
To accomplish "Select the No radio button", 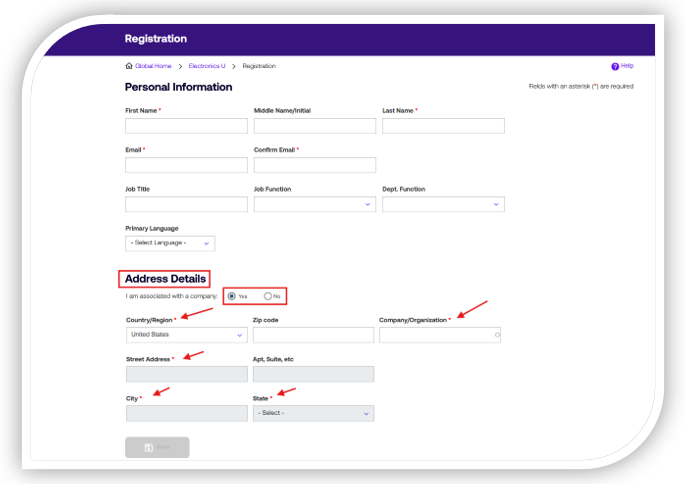I will pyautogui.click(x=268, y=296).
